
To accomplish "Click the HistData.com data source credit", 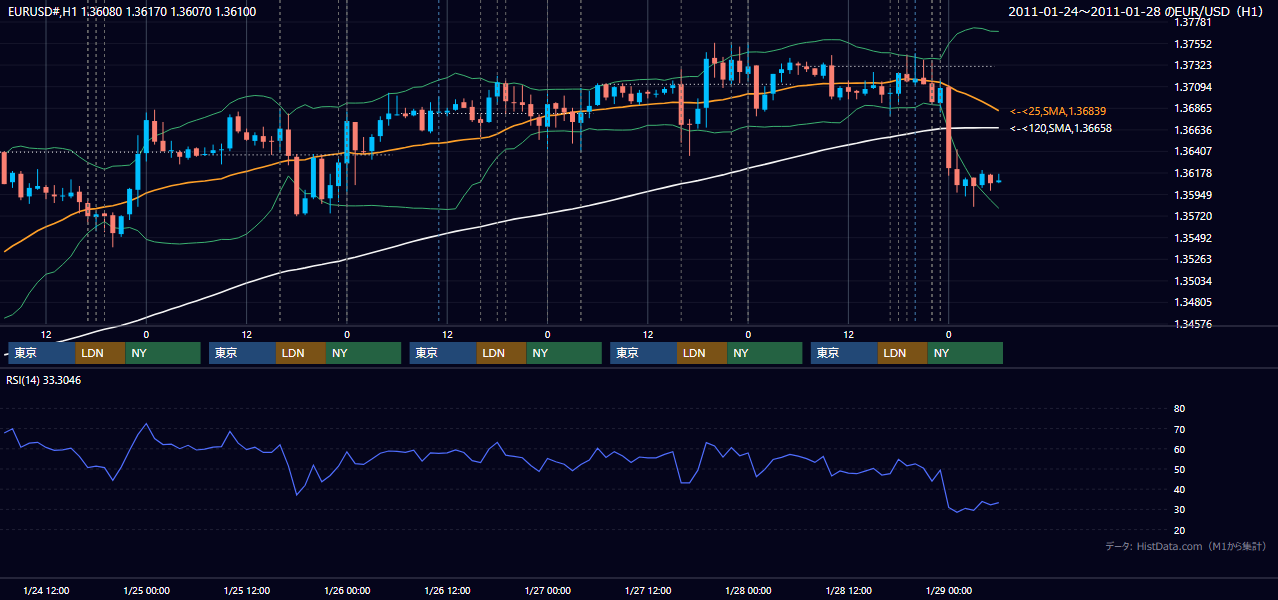I will coord(1185,546).
